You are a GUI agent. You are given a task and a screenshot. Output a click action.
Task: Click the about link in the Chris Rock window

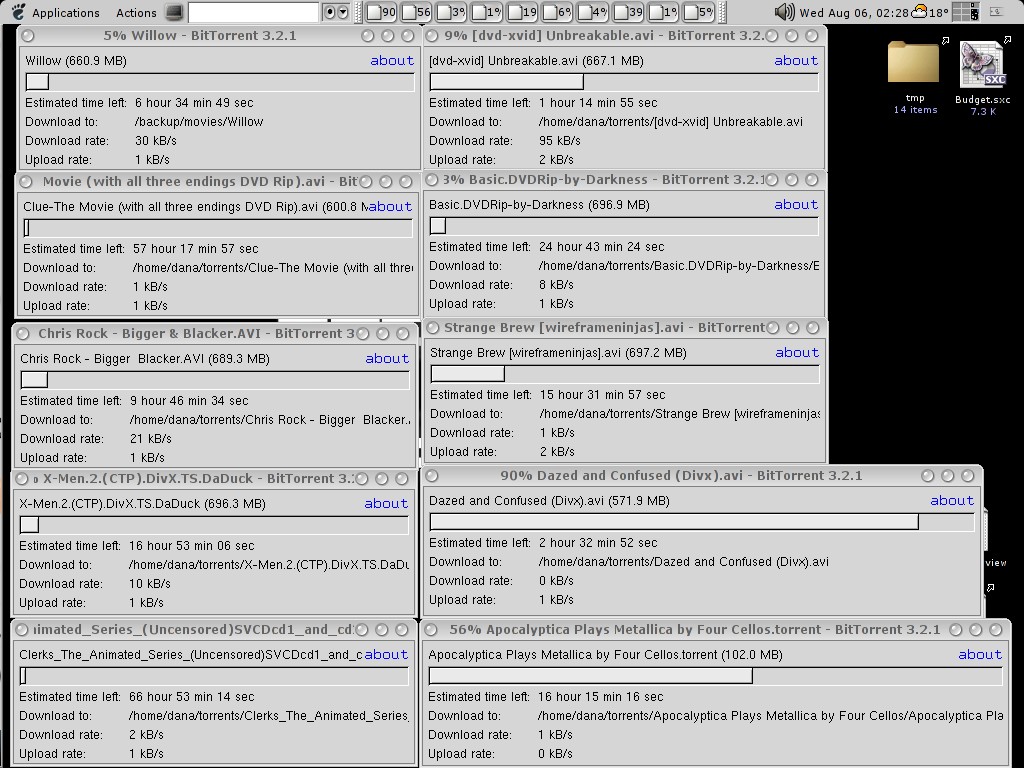[387, 359]
